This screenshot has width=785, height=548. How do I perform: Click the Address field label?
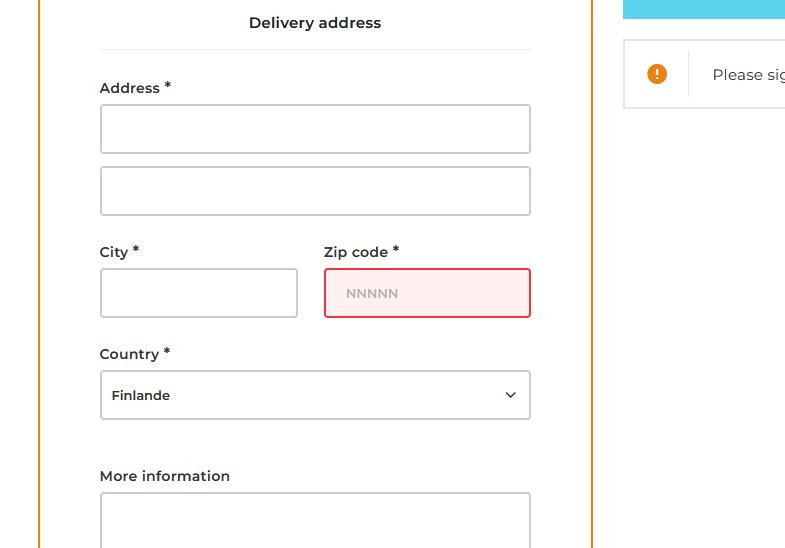130,88
